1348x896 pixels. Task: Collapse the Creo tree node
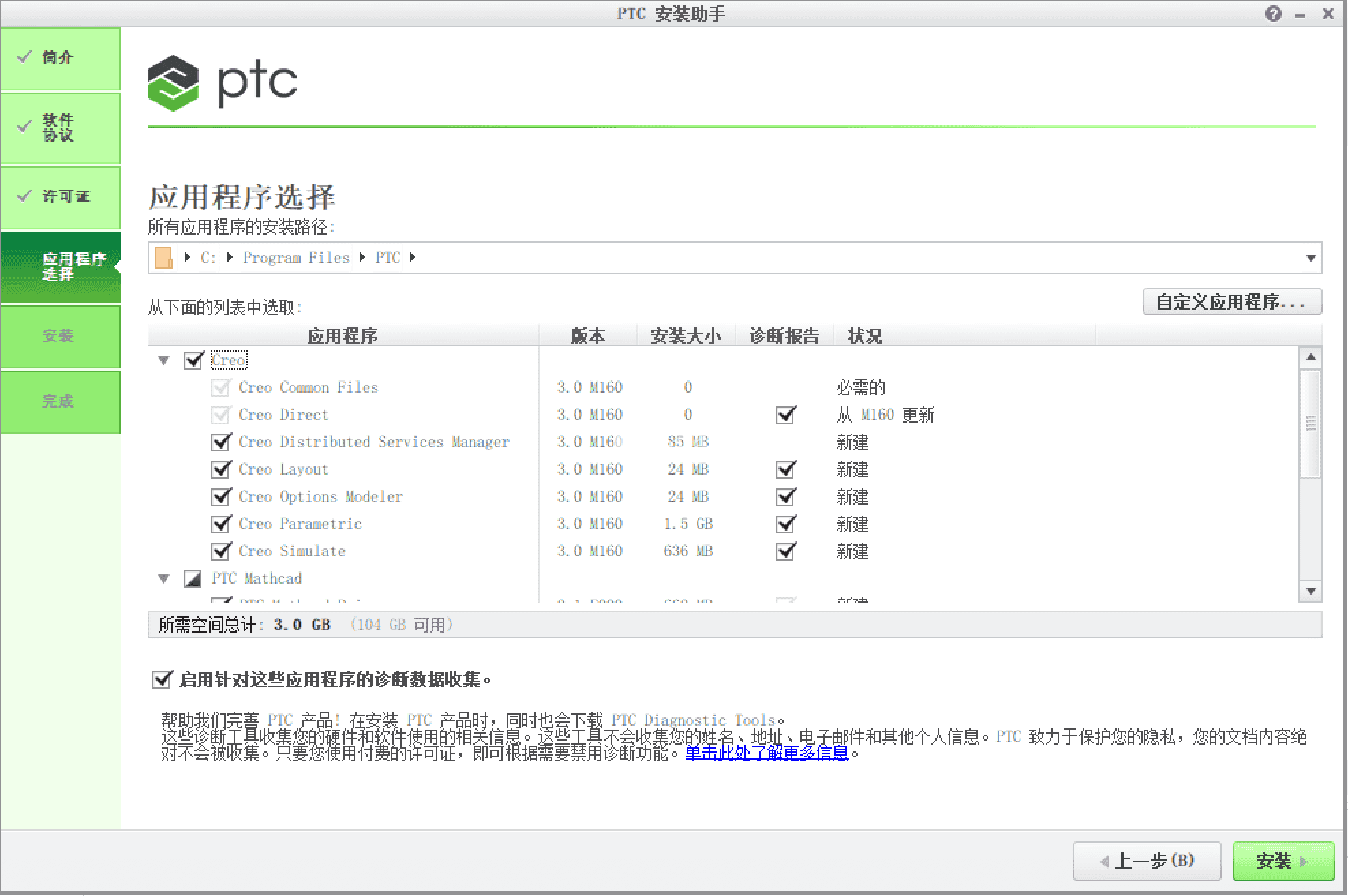tap(163, 360)
